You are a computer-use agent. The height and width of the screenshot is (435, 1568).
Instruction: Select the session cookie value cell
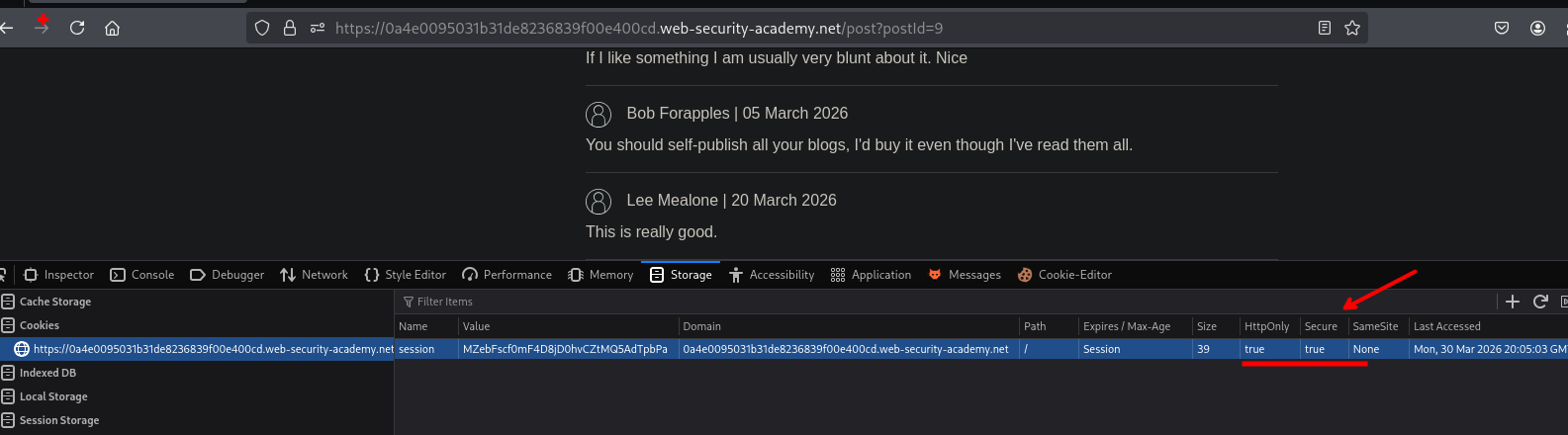coord(566,349)
